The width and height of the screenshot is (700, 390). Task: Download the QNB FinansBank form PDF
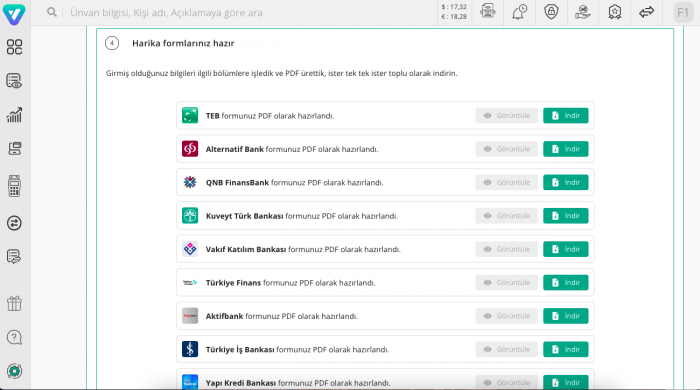[x=566, y=183]
